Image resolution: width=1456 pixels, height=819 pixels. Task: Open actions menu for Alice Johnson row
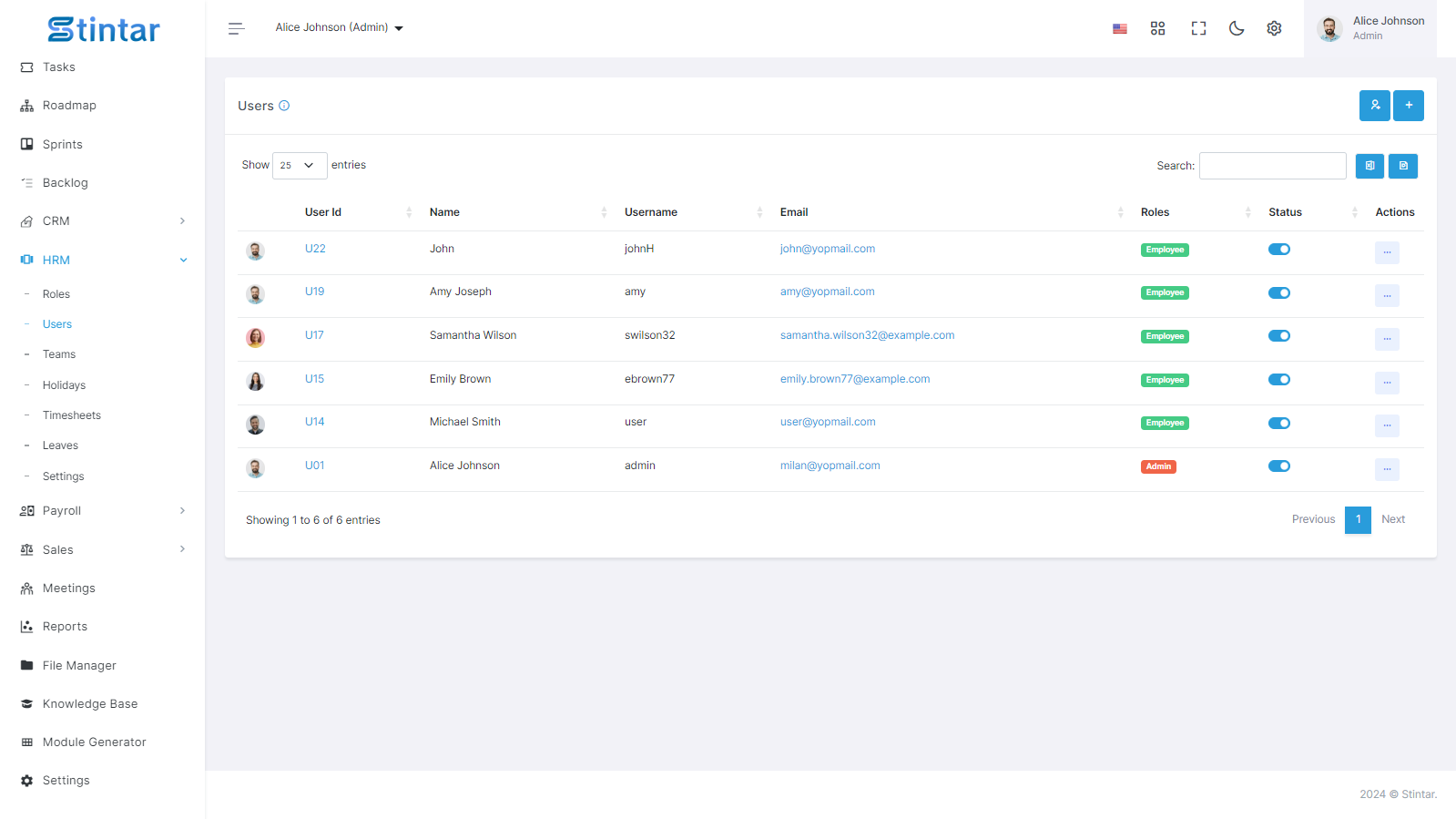click(1387, 469)
